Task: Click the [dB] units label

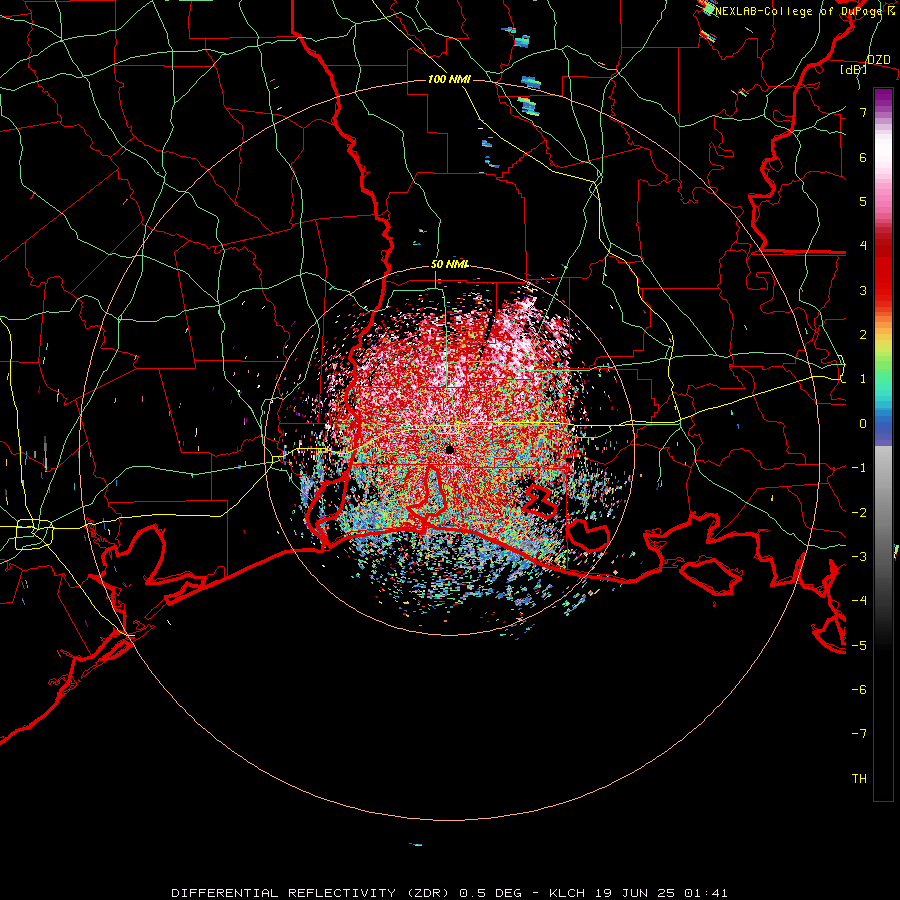Action: [x=854, y=70]
